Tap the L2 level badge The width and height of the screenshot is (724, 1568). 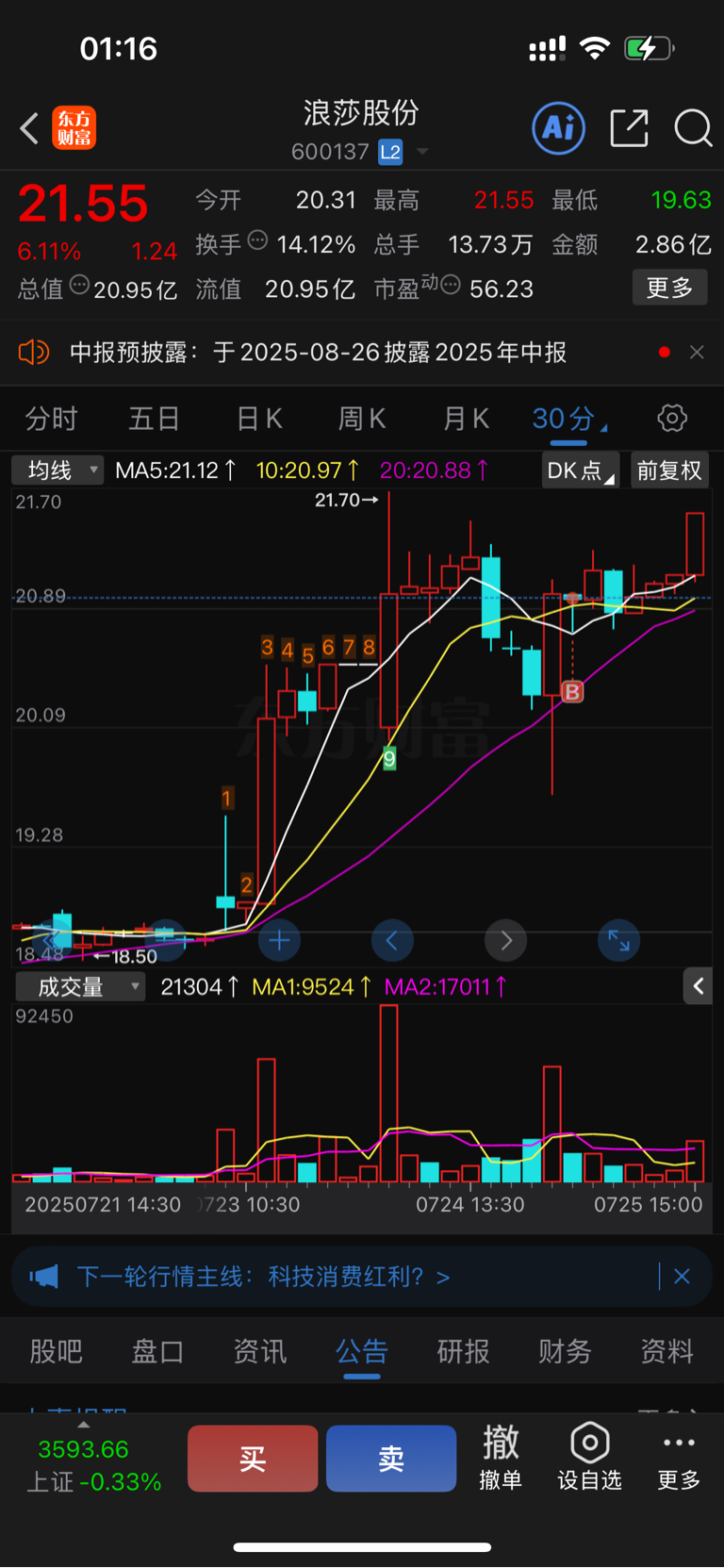point(390,152)
